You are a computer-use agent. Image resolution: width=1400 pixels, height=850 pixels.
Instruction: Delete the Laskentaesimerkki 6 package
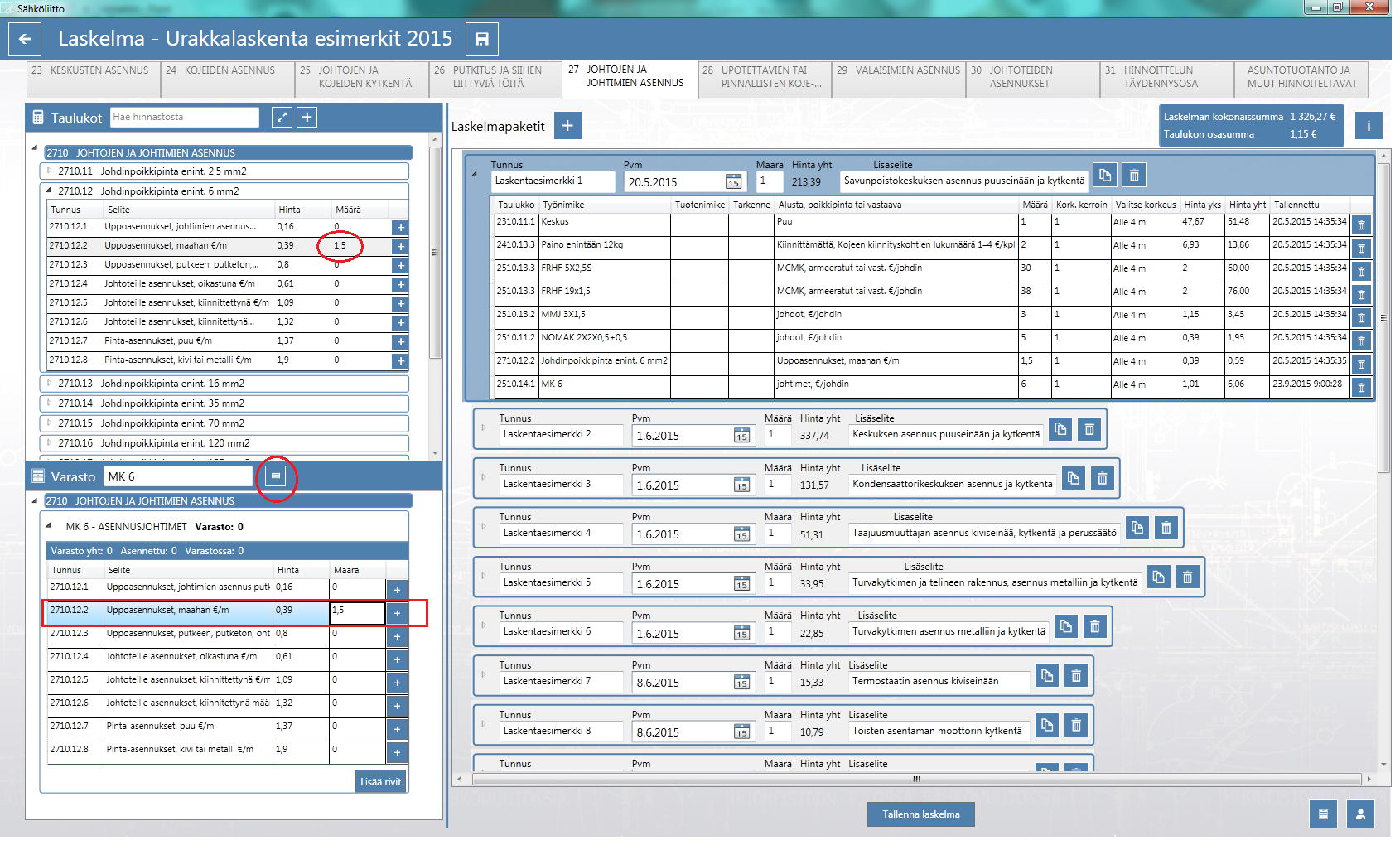click(x=1094, y=626)
